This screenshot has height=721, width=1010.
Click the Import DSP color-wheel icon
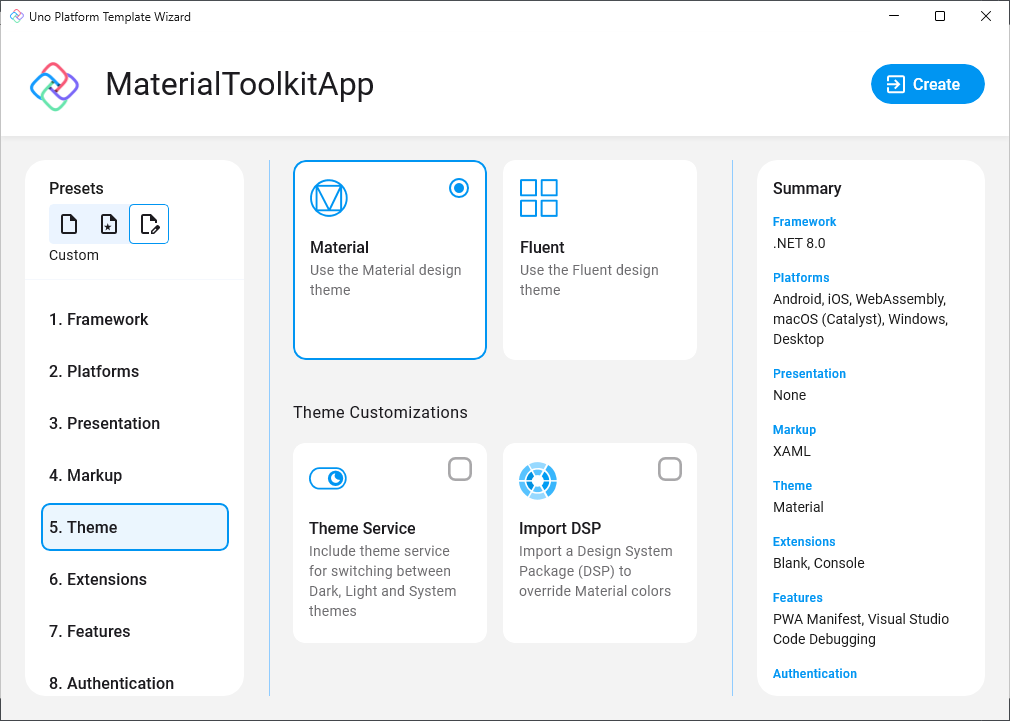click(538, 481)
